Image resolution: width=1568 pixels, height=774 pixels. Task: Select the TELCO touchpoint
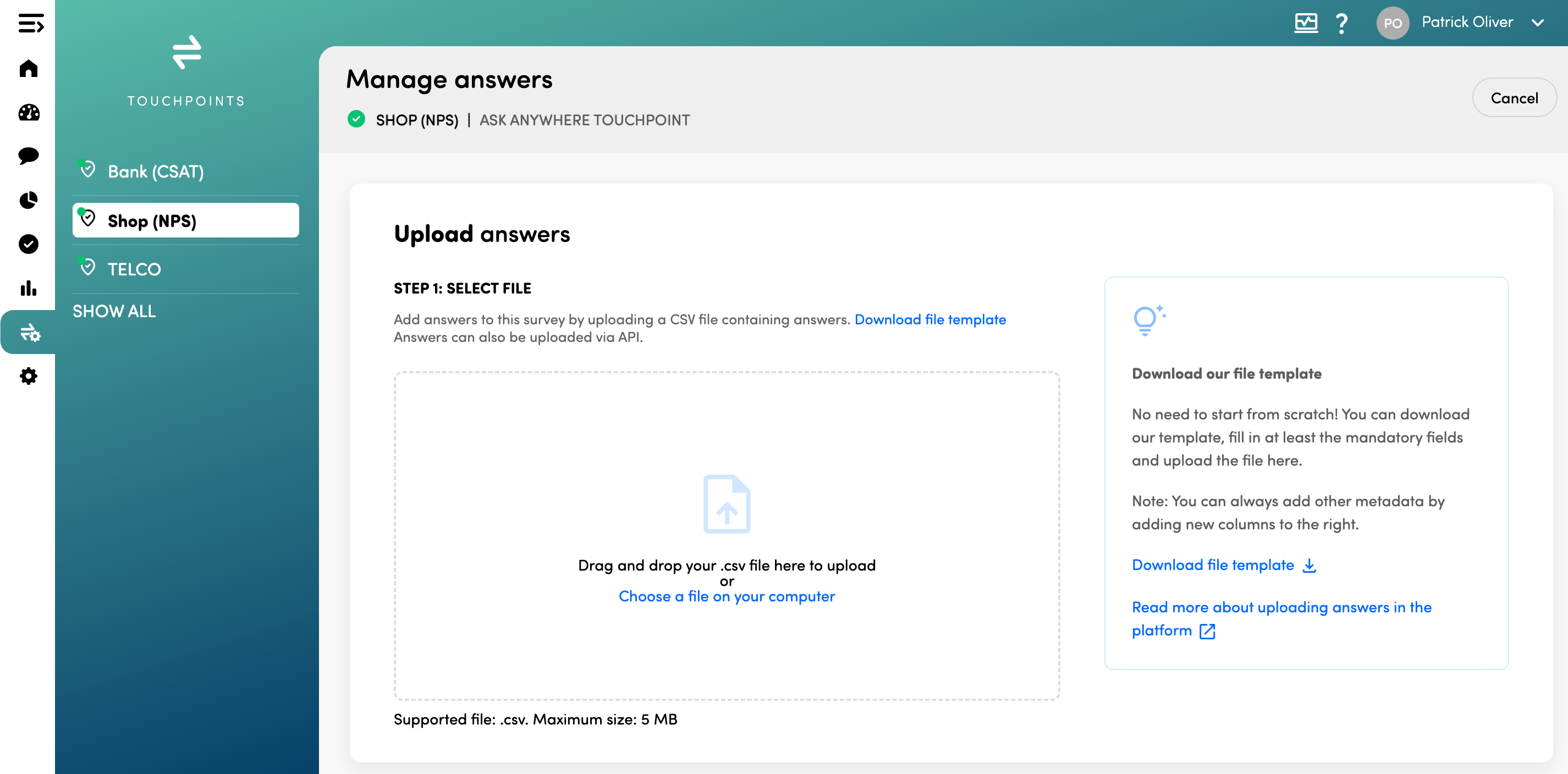tap(134, 269)
